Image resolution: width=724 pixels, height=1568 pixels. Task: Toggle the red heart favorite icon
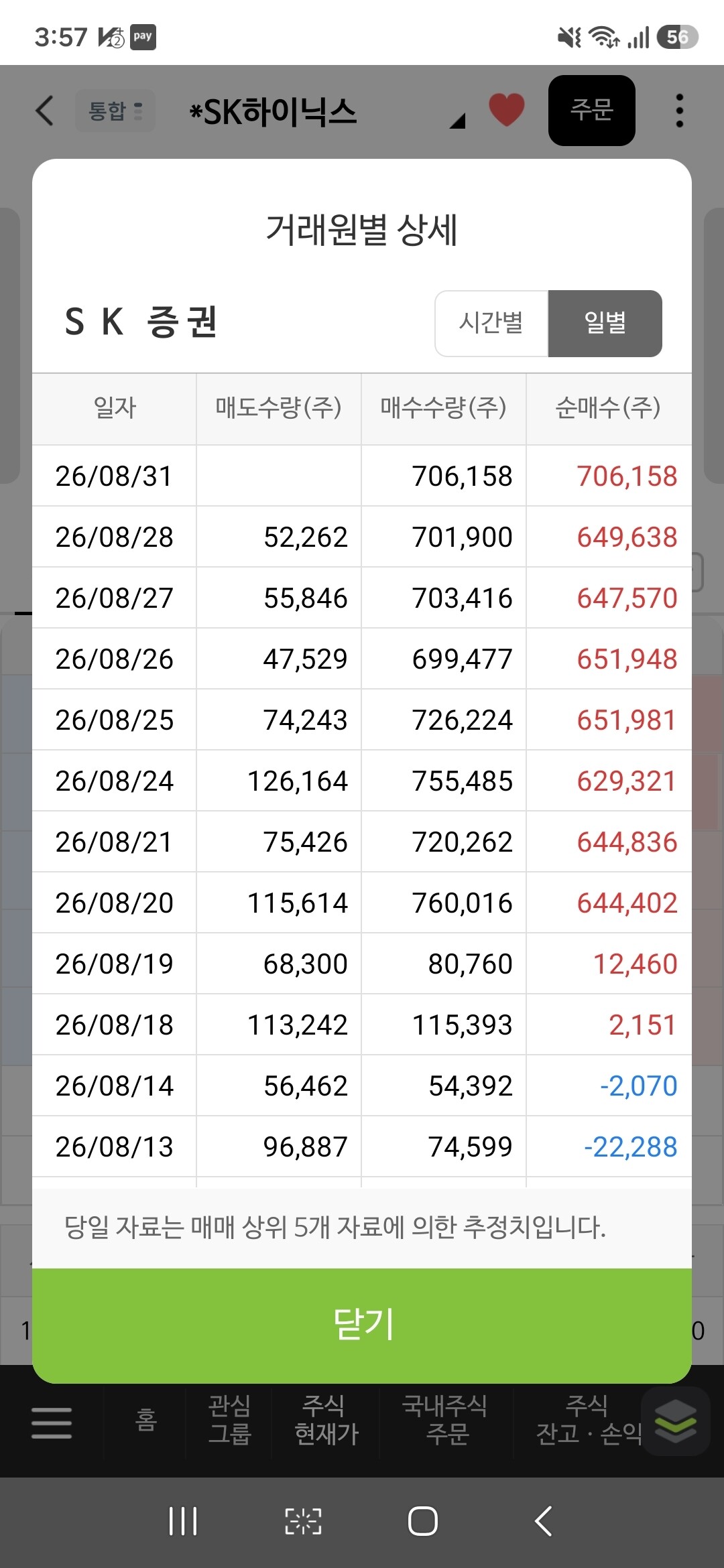506,110
